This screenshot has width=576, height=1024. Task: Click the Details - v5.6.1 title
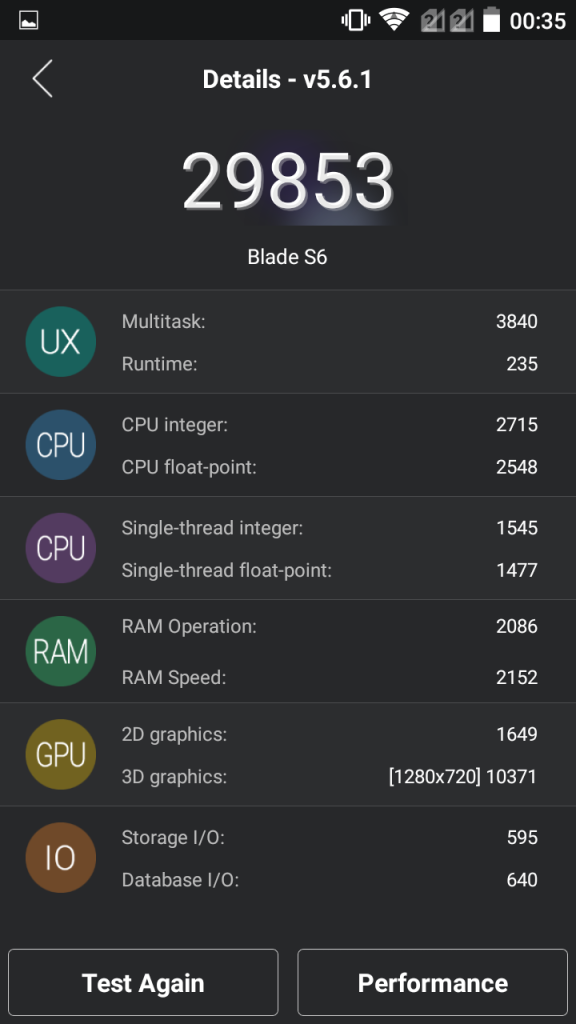(287, 80)
